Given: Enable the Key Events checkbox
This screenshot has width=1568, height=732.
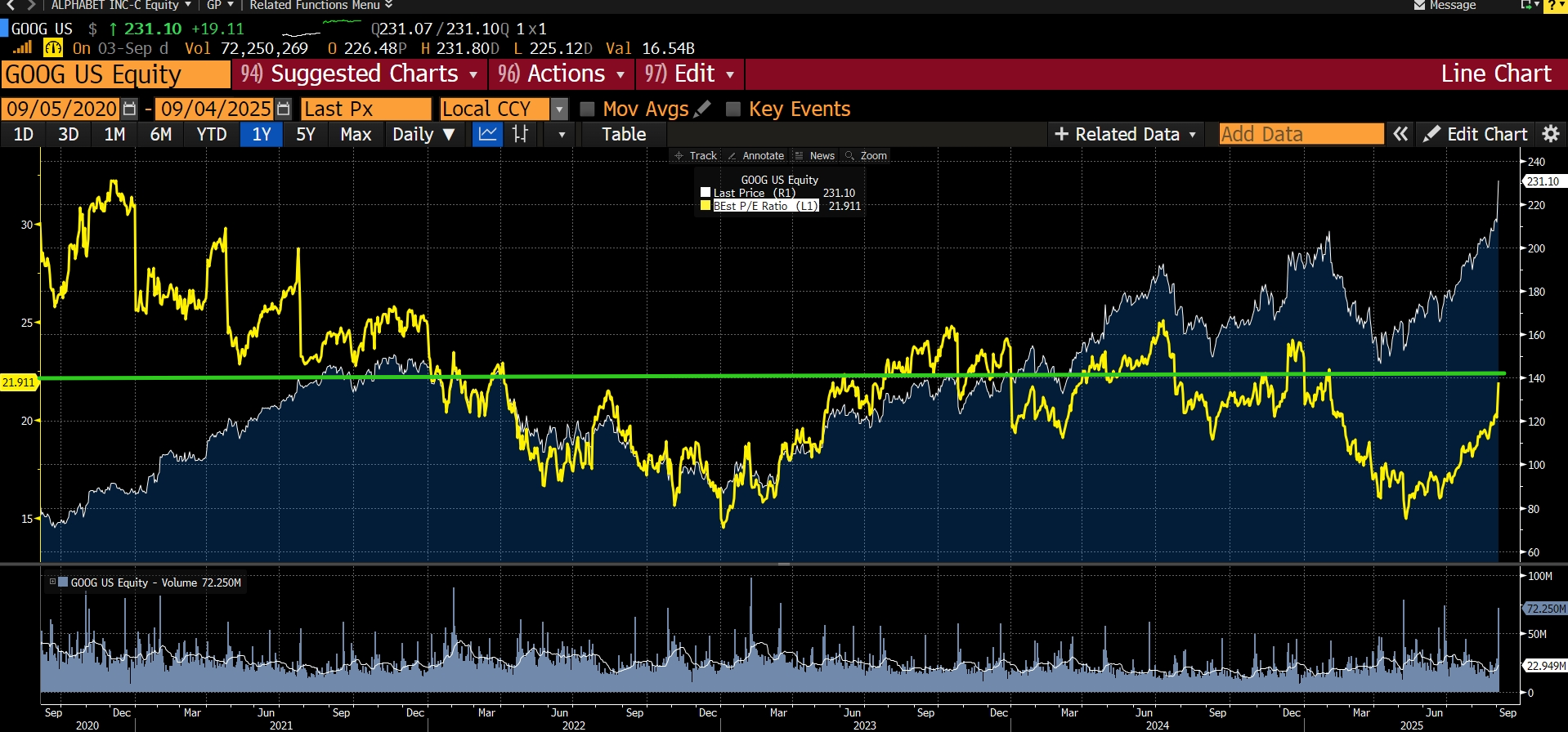Looking at the screenshot, I should (x=732, y=109).
